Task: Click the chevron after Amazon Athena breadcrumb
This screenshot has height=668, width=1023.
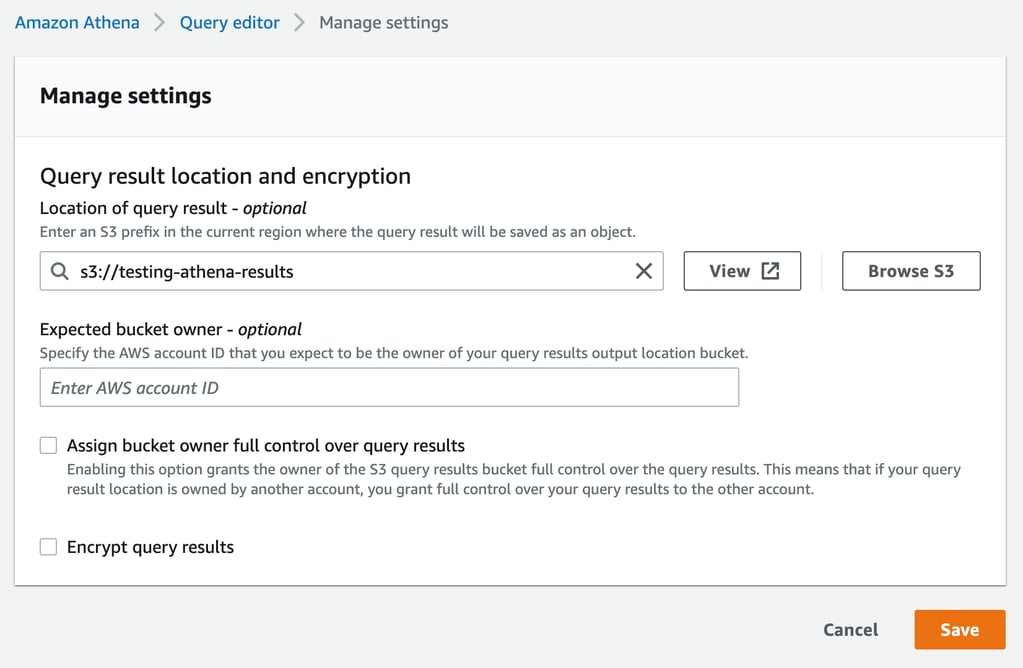Action: (x=160, y=22)
